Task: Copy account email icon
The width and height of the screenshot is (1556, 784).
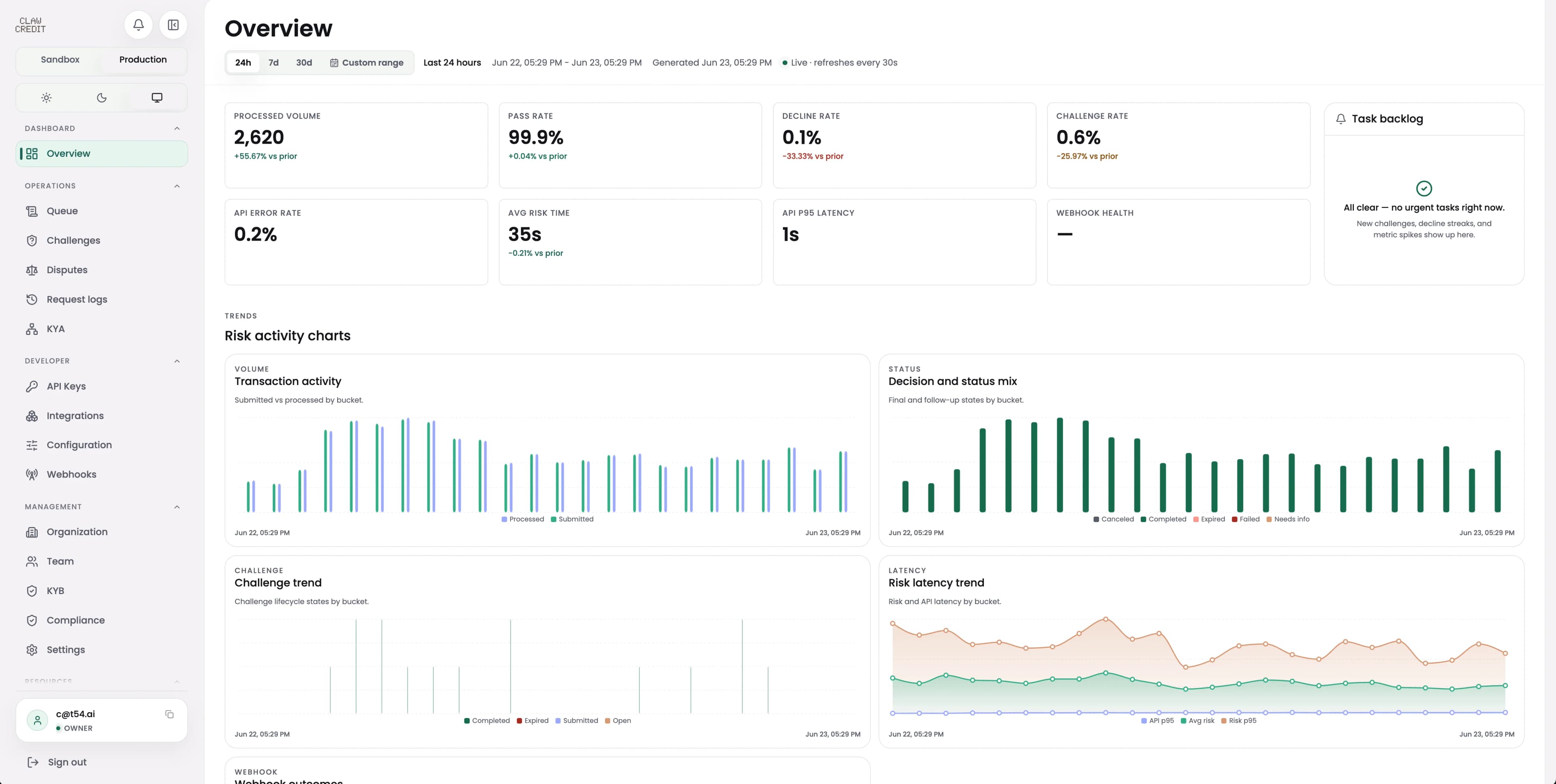Action: point(170,715)
